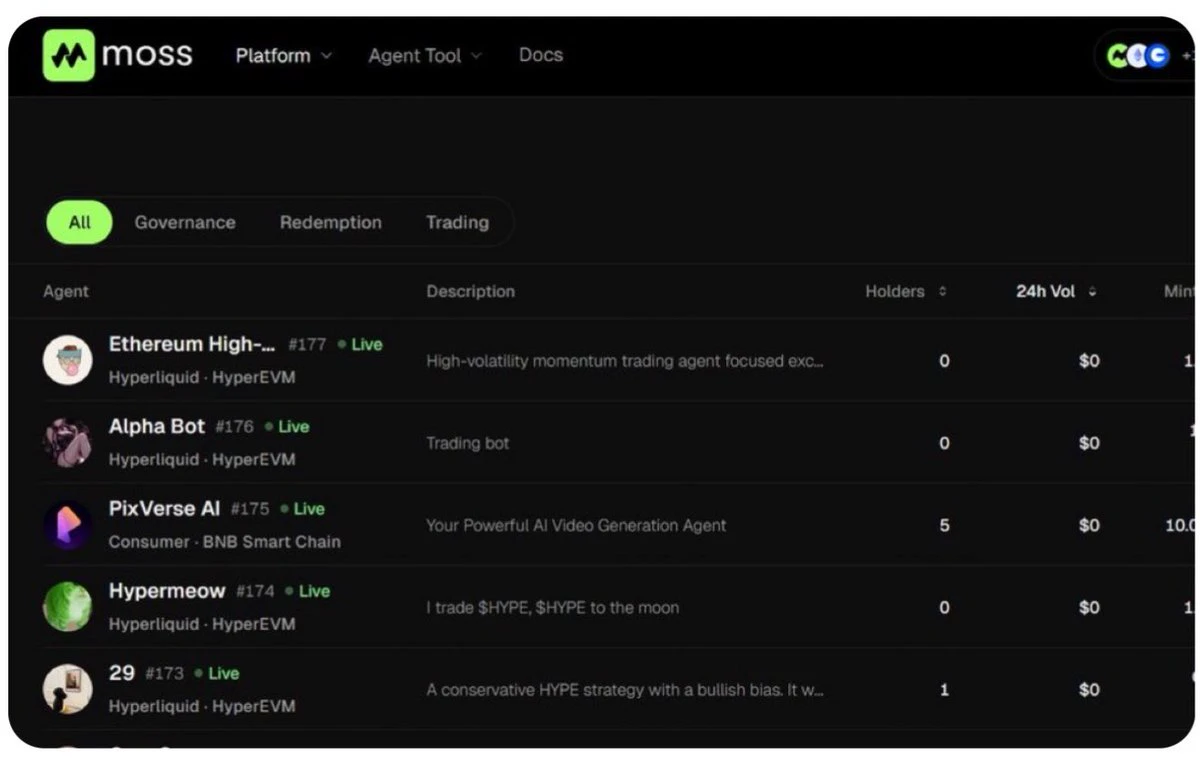The height and width of the screenshot is (764, 1200).
Task: Click the holders count 1 for agent 29
Action: tap(944, 690)
